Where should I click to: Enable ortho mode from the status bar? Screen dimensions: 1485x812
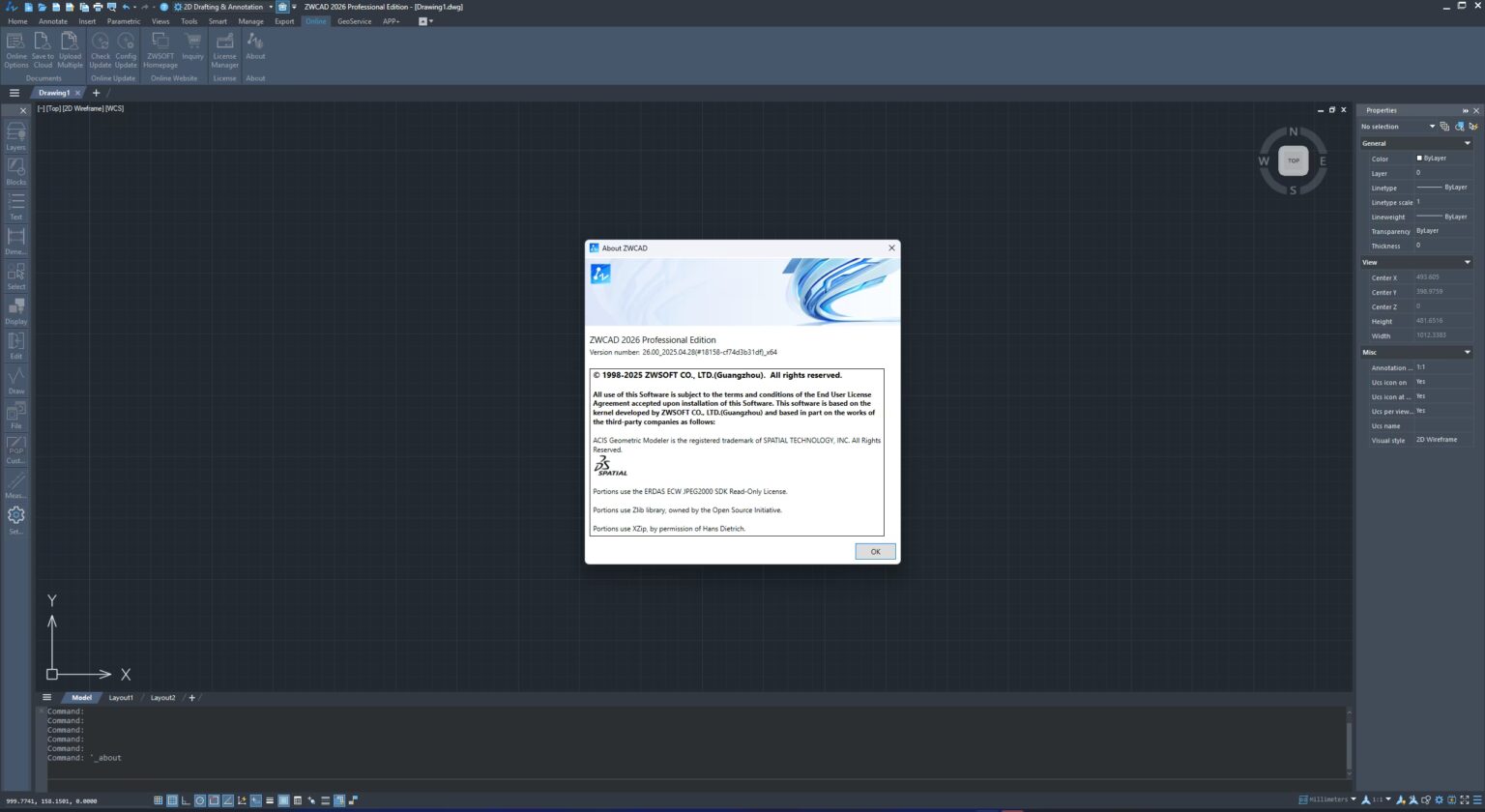(x=186, y=800)
